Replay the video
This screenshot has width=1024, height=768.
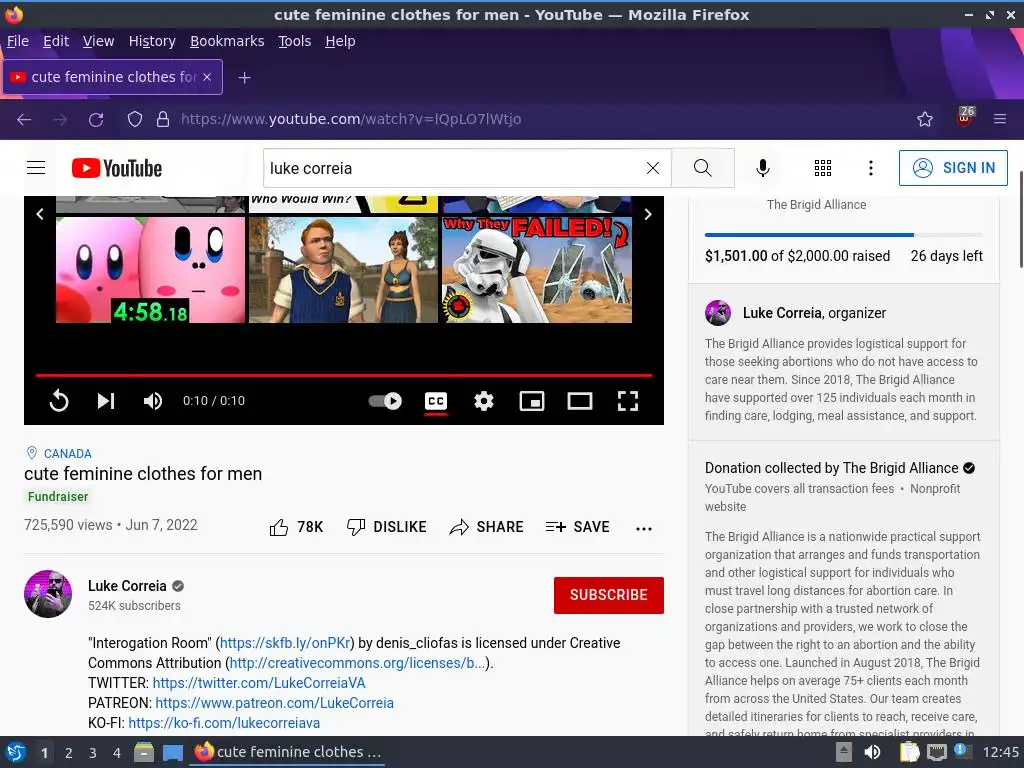tap(59, 400)
